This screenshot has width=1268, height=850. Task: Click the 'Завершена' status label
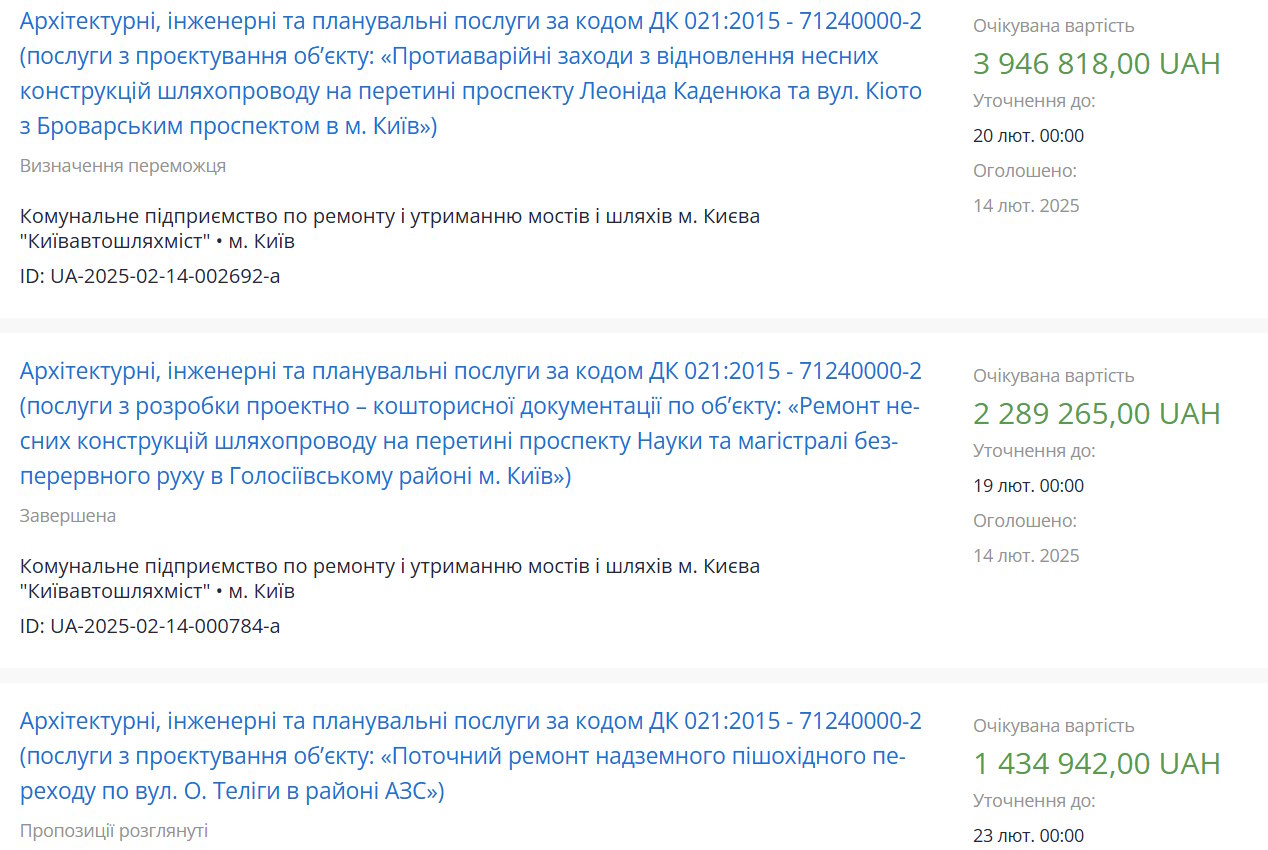pos(68,516)
